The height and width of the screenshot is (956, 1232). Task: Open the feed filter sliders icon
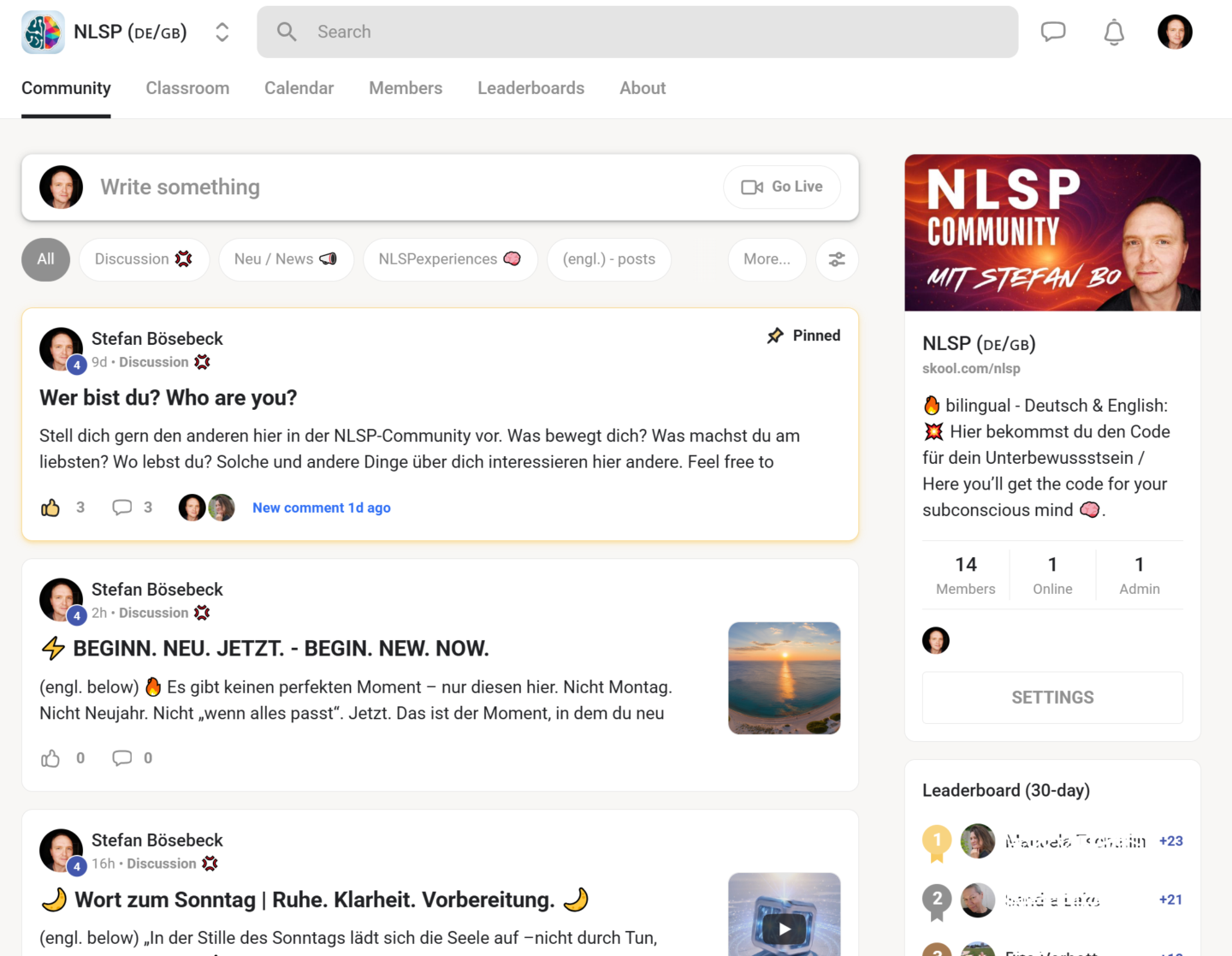click(837, 259)
